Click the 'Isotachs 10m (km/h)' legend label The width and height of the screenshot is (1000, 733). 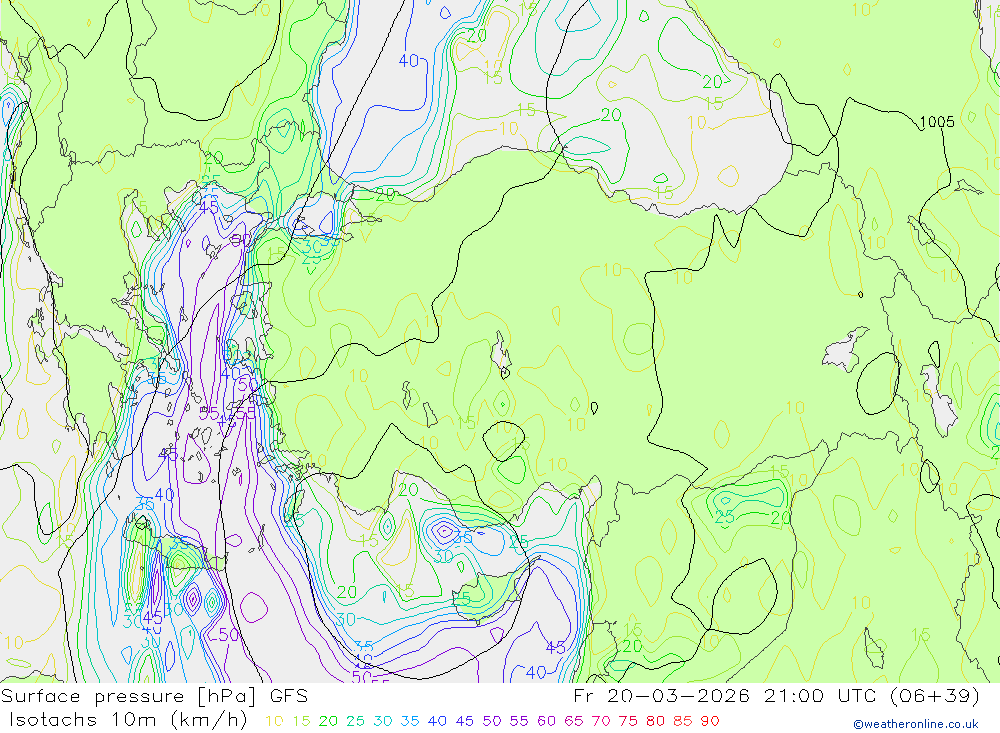[x=128, y=720]
